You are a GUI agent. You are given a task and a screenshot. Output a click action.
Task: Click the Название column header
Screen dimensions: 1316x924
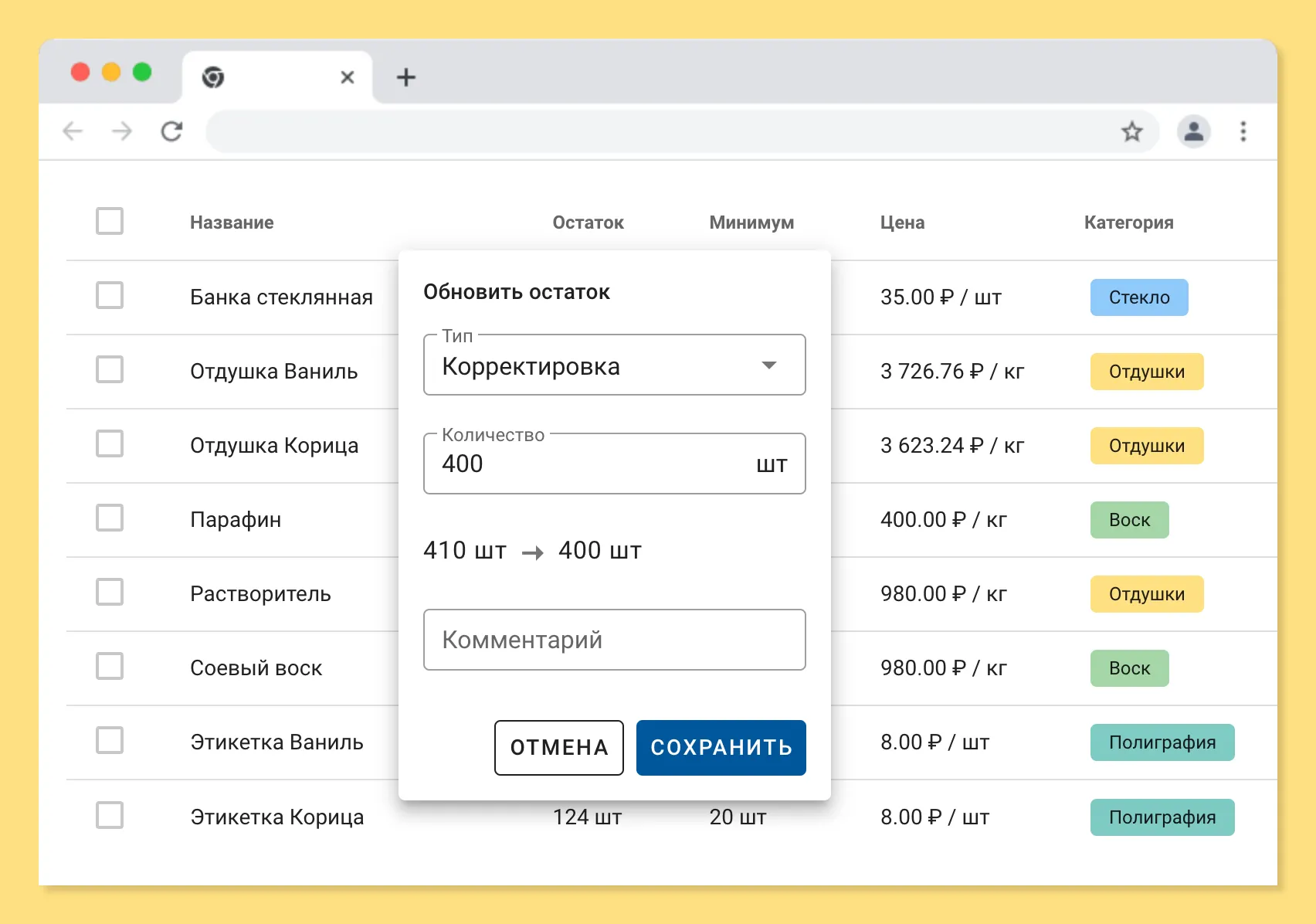[232, 223]
